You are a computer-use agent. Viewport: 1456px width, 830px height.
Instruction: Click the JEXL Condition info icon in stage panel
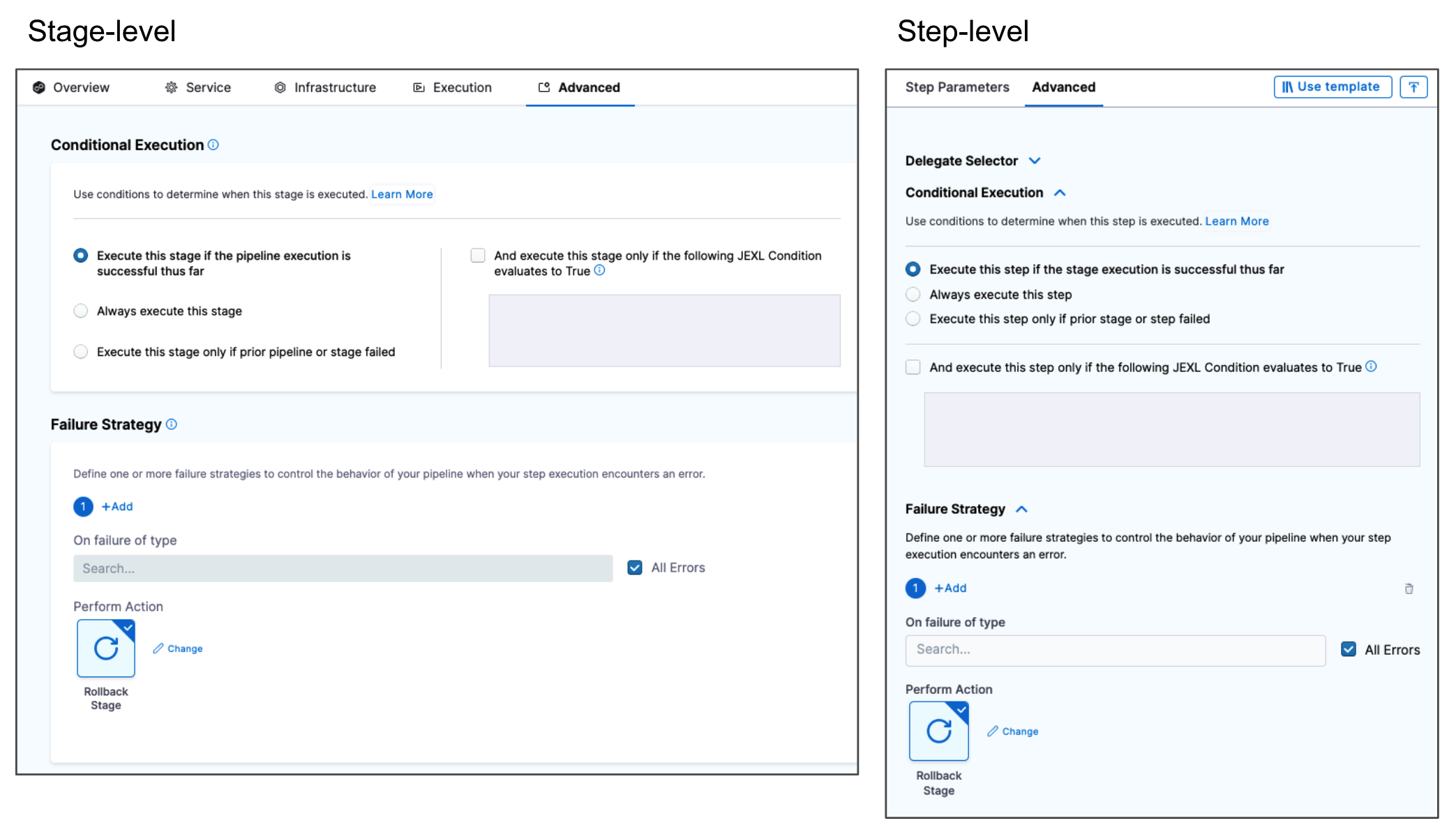[x=599, y=271]
